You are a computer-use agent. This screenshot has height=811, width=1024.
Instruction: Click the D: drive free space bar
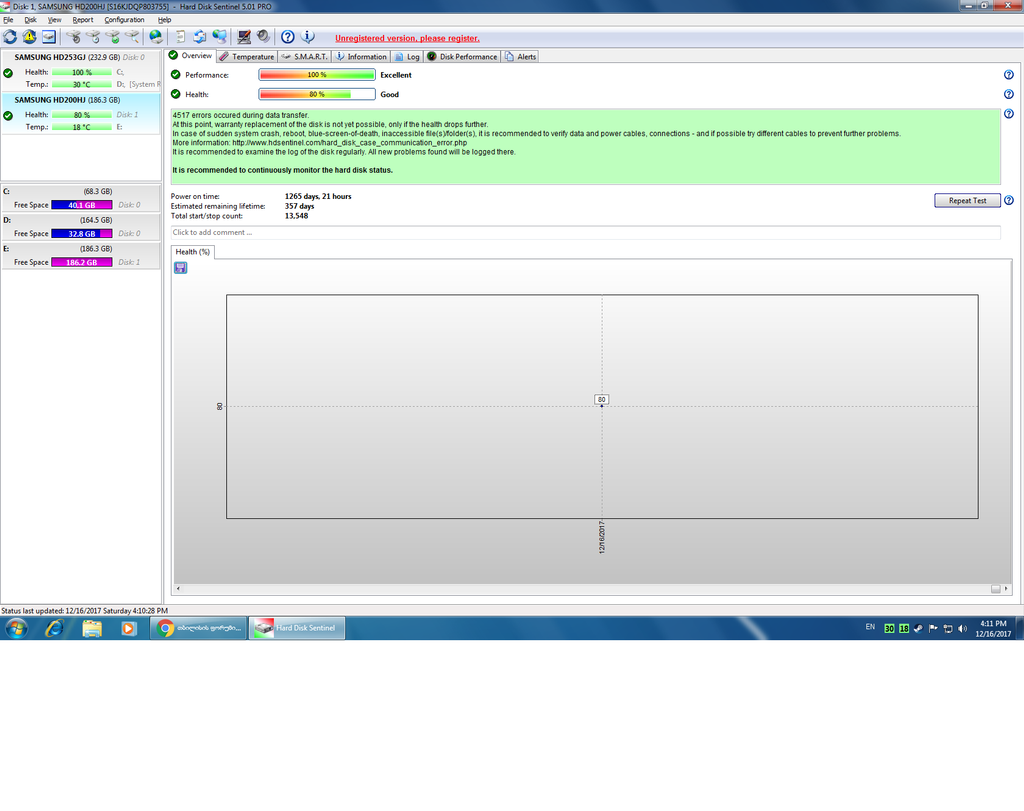[x=82, y=234]
